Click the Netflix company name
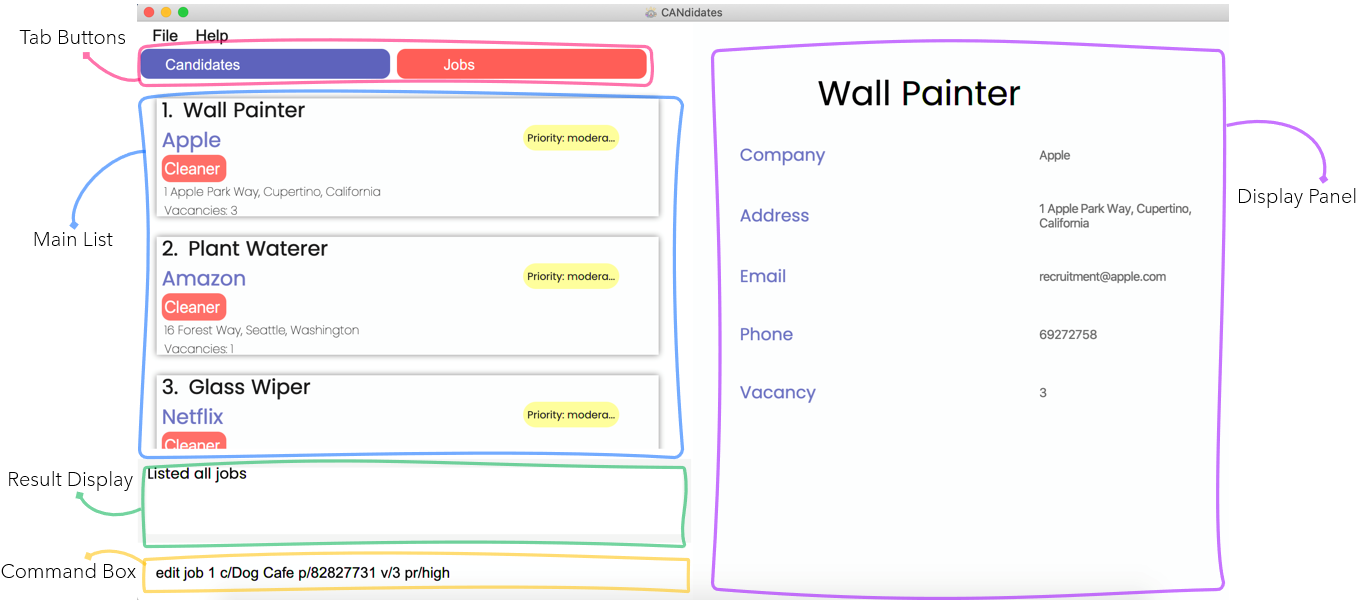 click(x=193, y=417)
